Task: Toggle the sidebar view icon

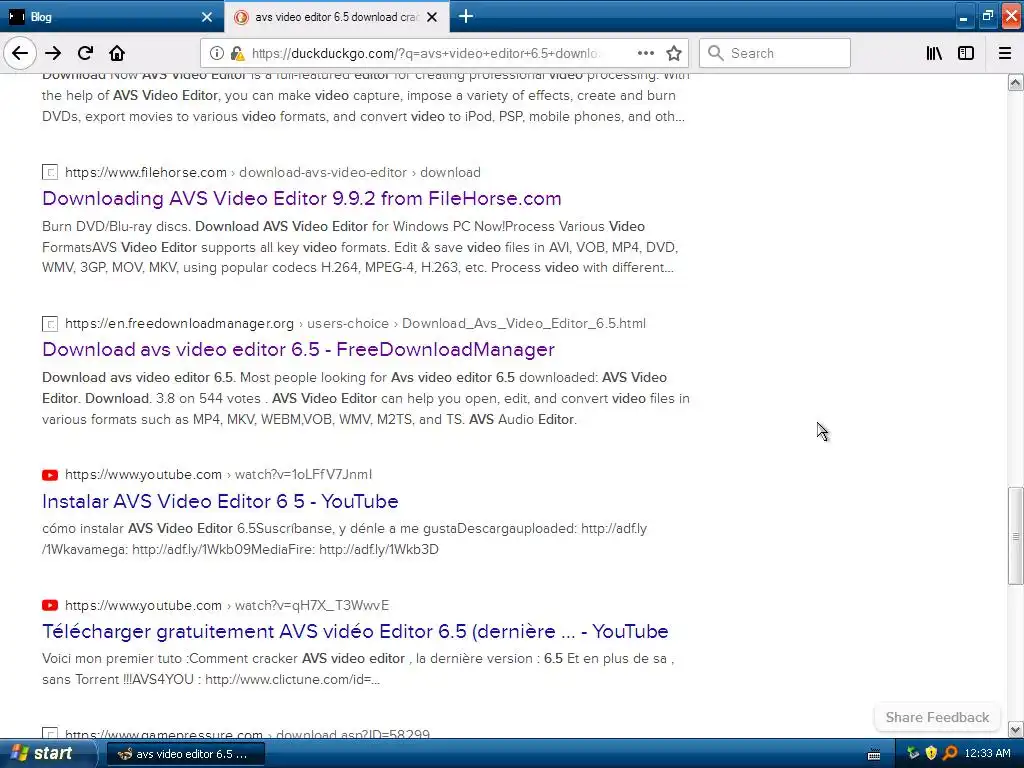Action: pyautogui.click(x=966, y=53)
